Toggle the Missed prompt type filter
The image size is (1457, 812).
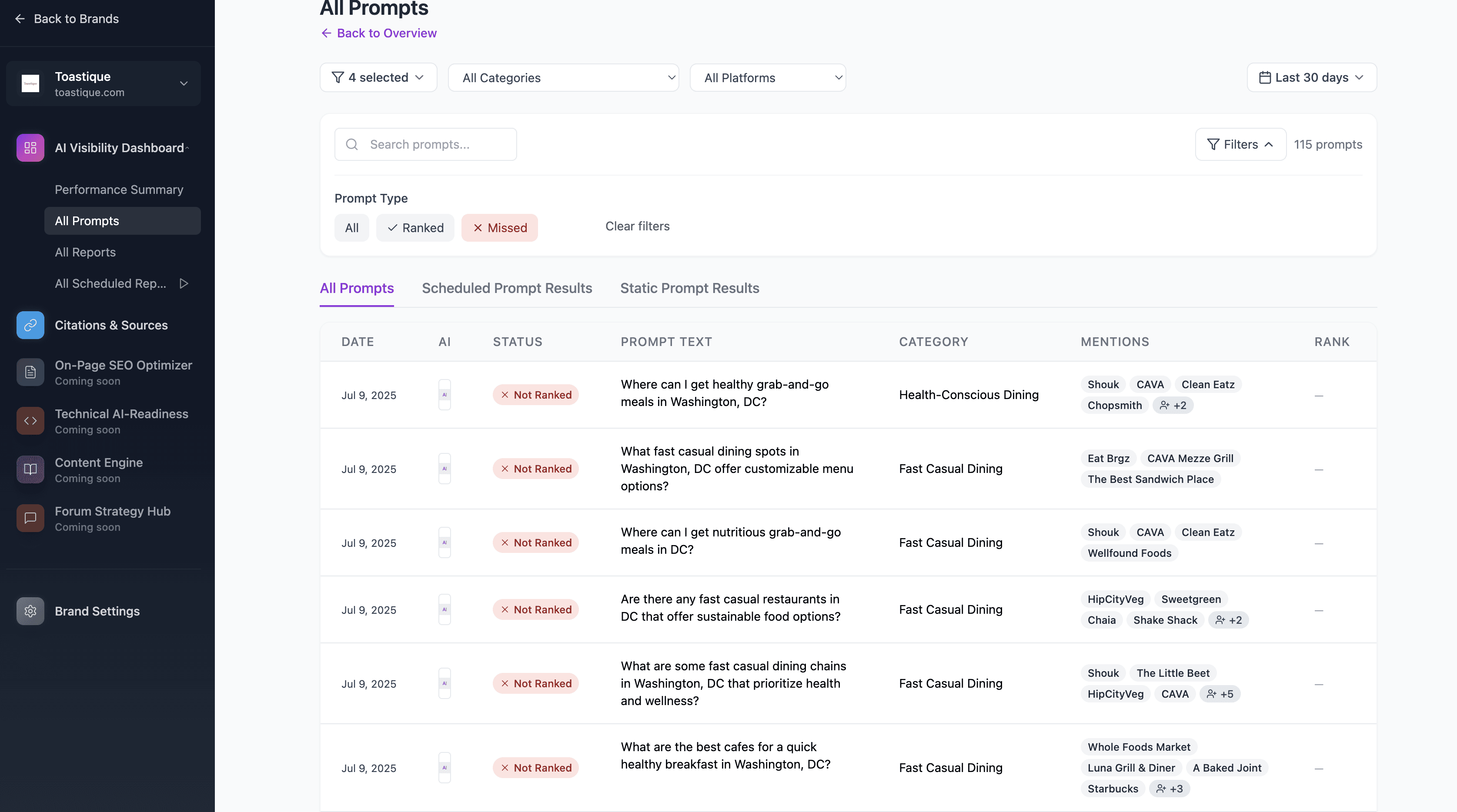pyautogui.click(x=499, y=228)
